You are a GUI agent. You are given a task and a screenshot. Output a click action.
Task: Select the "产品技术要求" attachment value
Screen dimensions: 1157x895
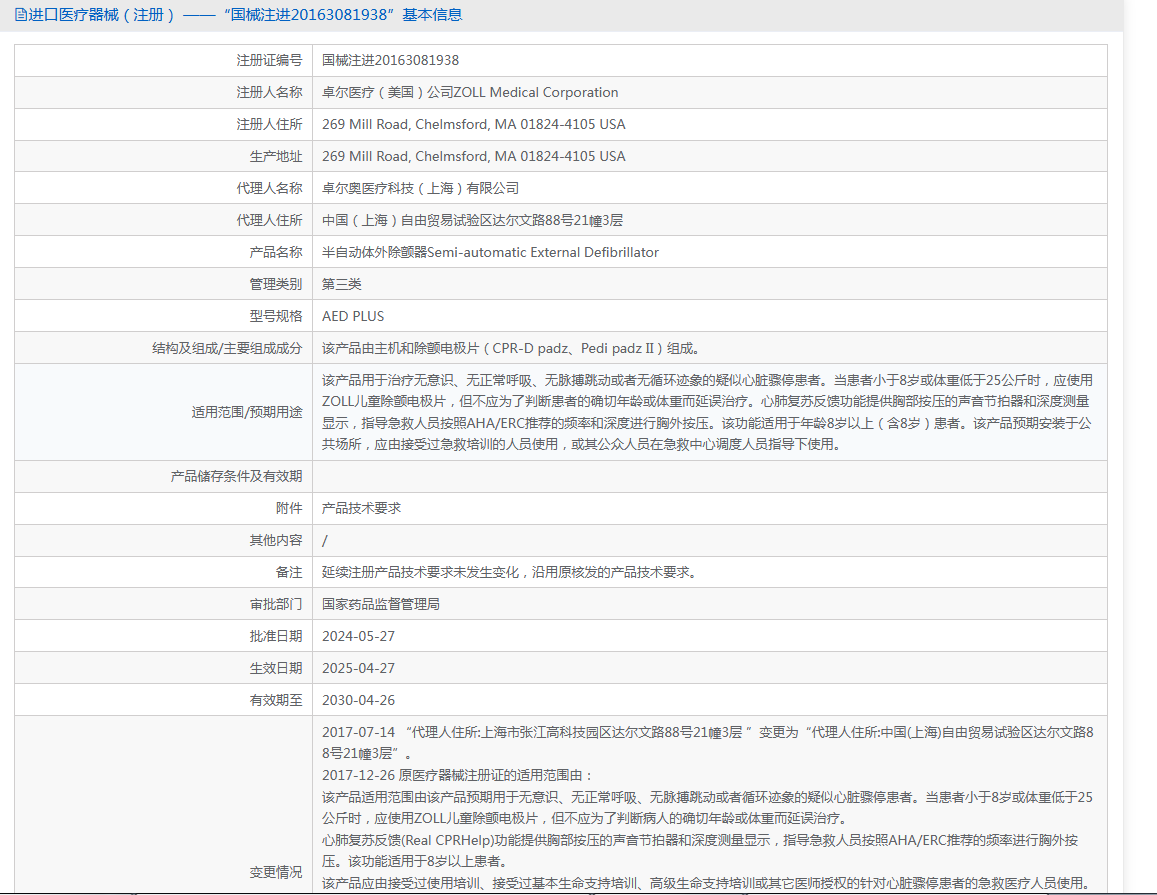pos(362,508)
